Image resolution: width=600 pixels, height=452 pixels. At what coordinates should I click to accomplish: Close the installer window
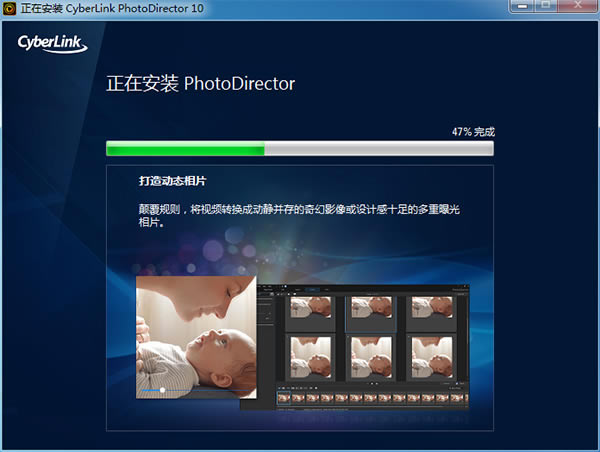pyautogui.click(x=577, y=6)
